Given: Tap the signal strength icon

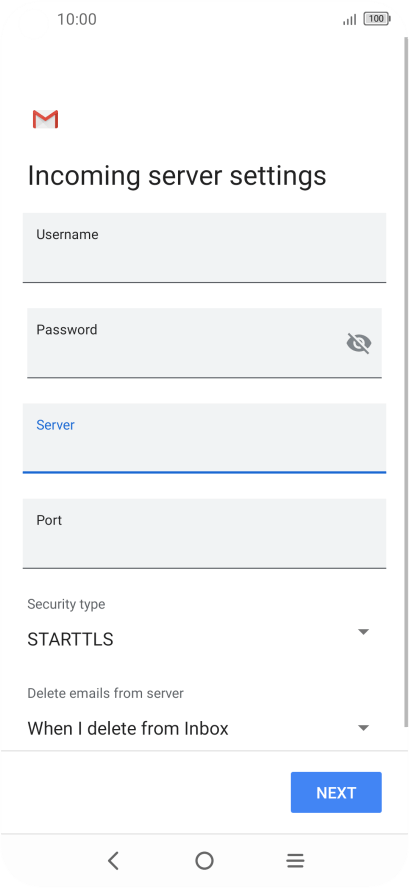Looking at the screenshot, I should pos(350,20).
